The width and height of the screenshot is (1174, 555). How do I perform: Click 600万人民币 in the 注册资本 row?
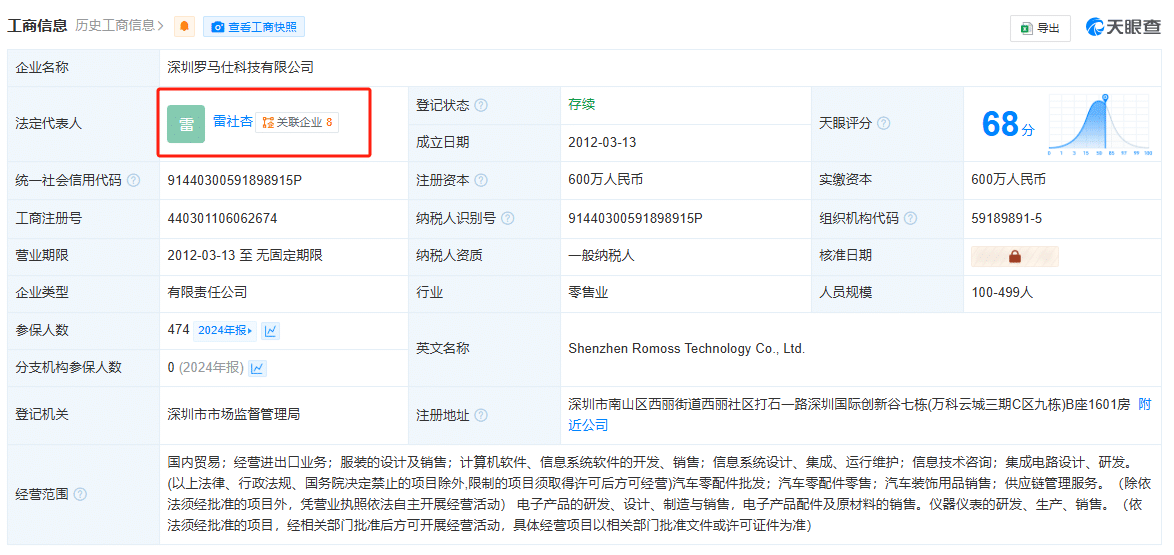[606, 180]
